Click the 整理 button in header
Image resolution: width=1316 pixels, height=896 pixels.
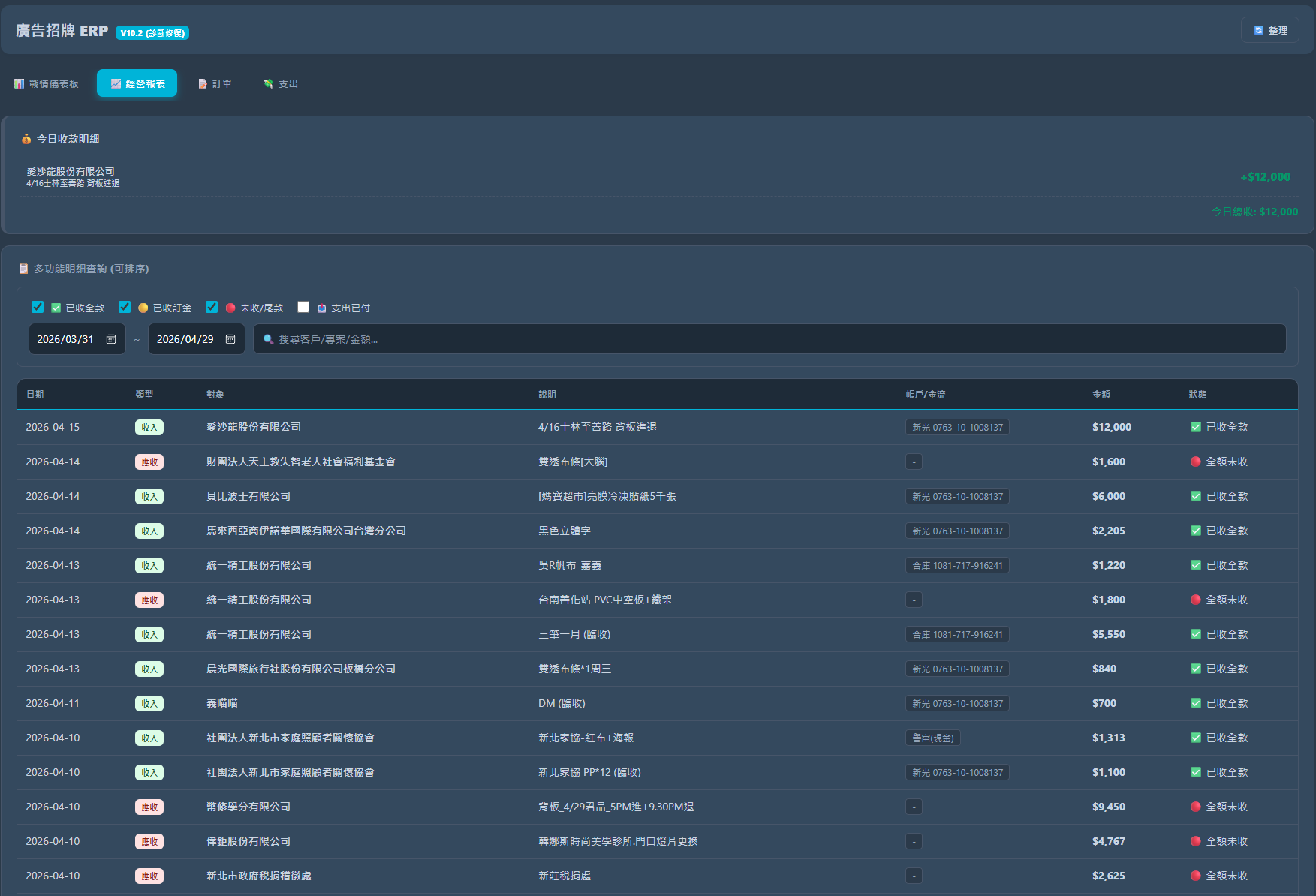point(1269,30)
